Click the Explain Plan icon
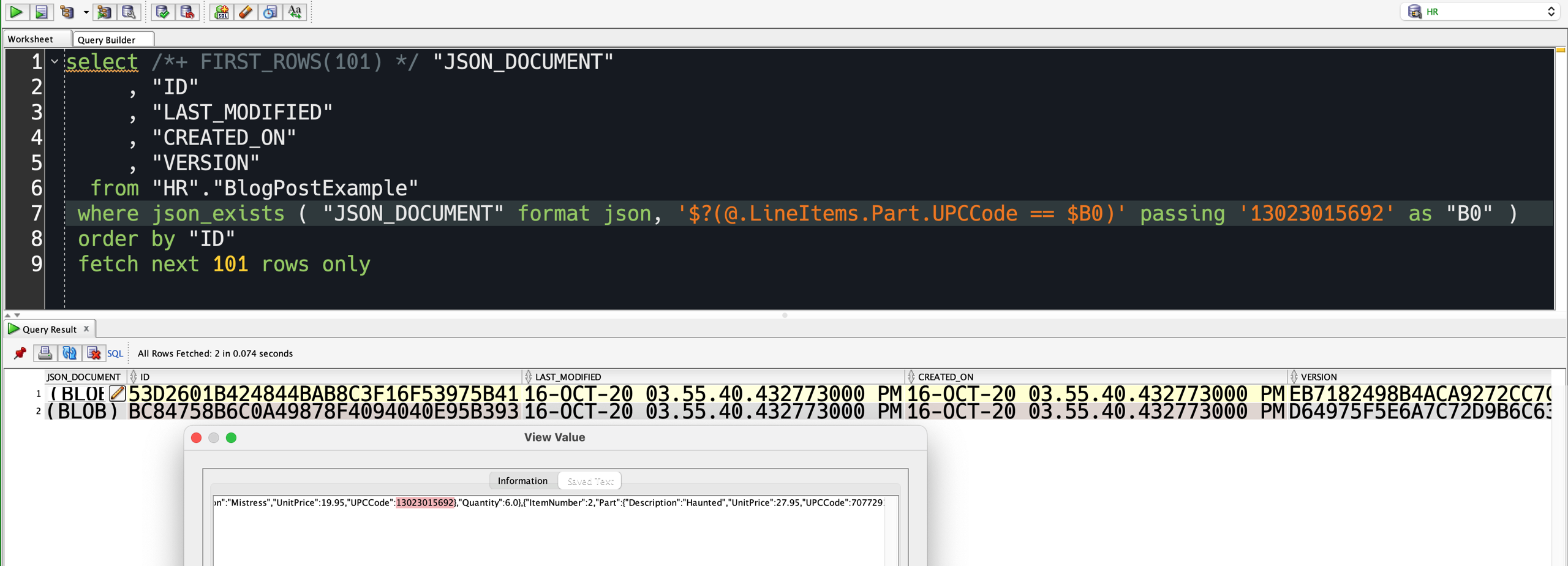The width and height of the screenshot is (1568, 566). pyautogui.click(x=67, y=12)
